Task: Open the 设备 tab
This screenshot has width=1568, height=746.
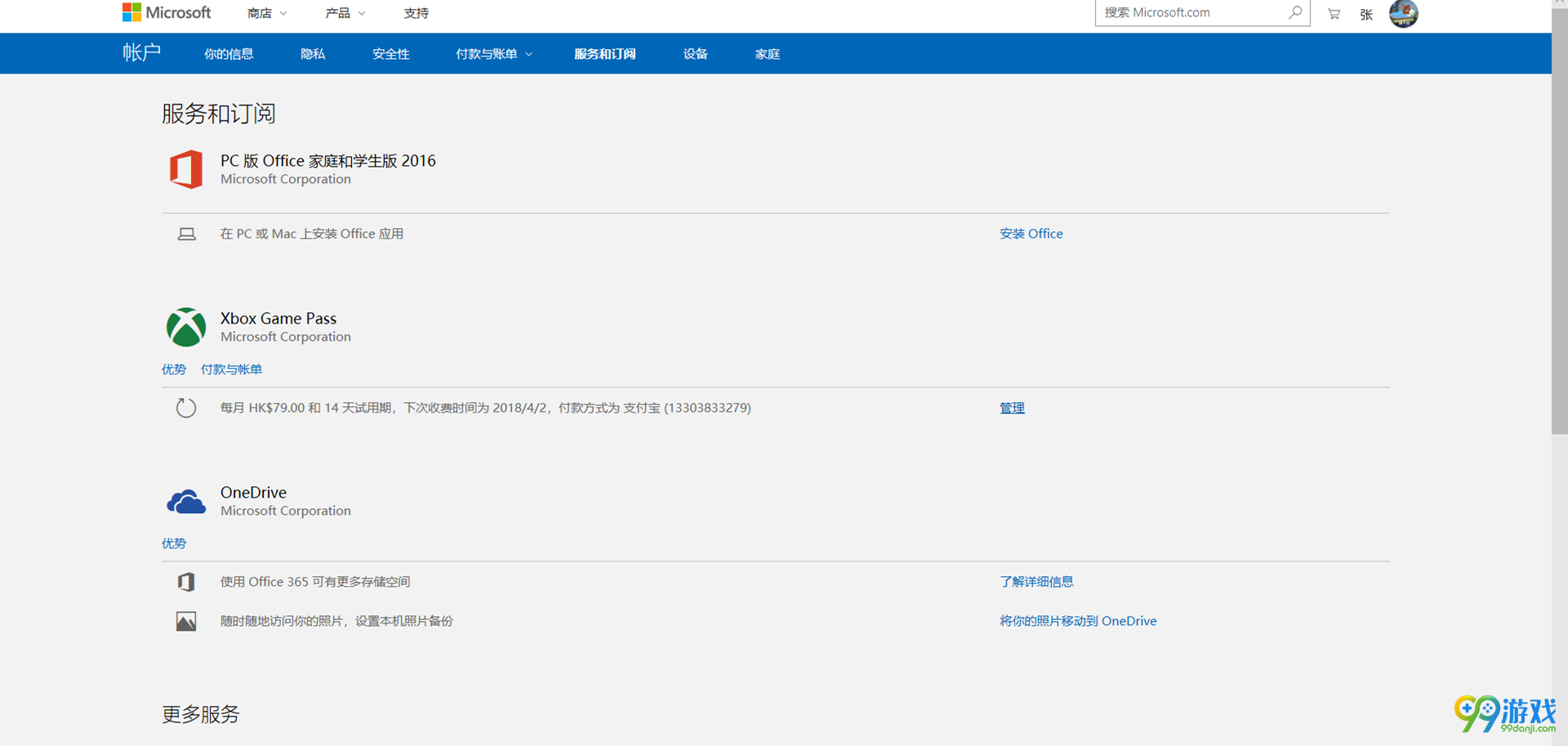Action: click(696, 54)
